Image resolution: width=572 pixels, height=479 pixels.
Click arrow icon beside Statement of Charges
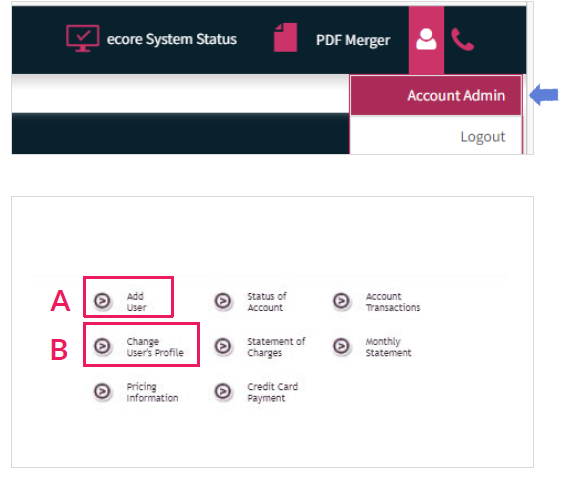[x=223, y=346]
